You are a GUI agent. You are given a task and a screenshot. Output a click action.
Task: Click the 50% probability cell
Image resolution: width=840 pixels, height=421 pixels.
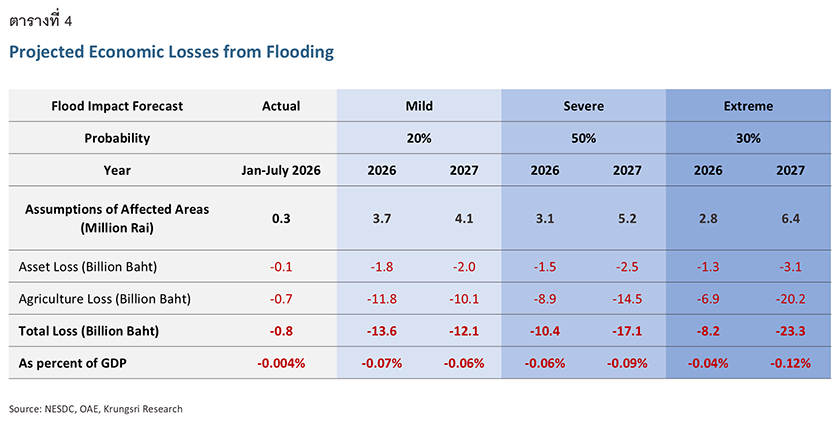point(583,138)
